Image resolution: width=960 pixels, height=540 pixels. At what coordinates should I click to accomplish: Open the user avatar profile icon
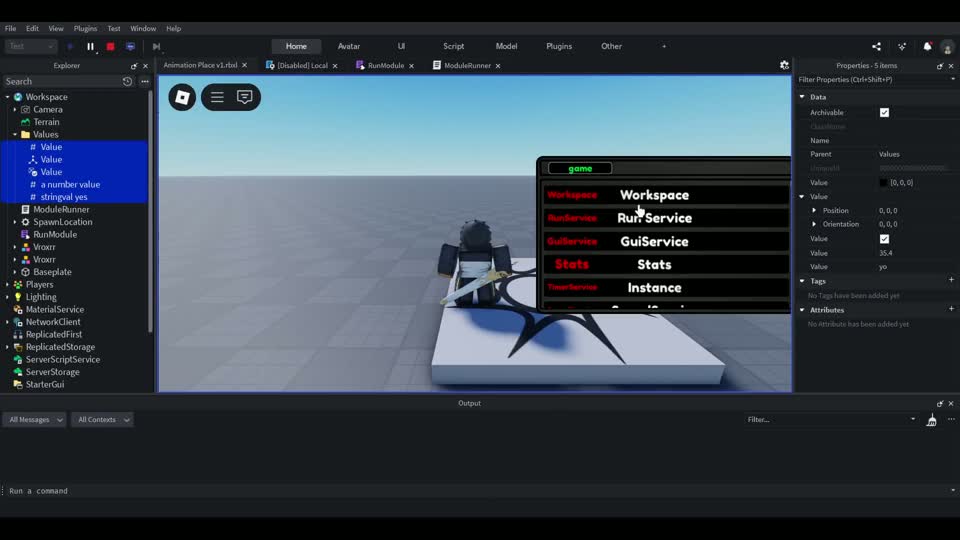click(947, 47)
